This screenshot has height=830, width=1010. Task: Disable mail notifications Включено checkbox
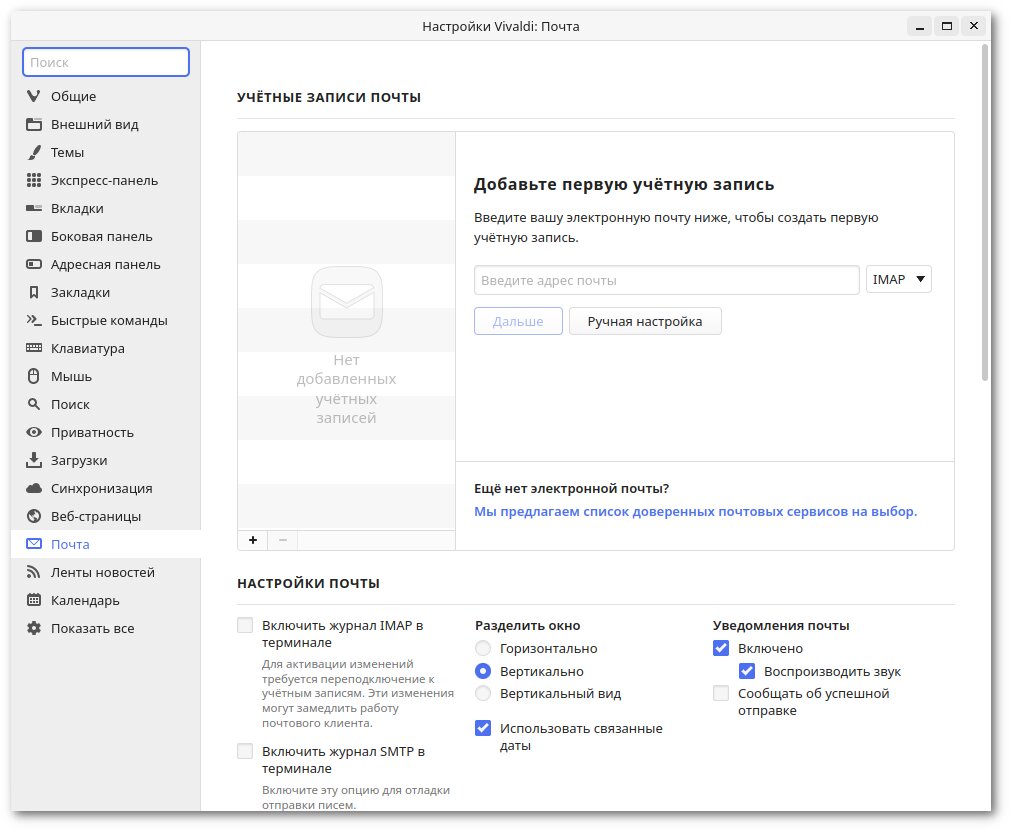coord(721,648)
